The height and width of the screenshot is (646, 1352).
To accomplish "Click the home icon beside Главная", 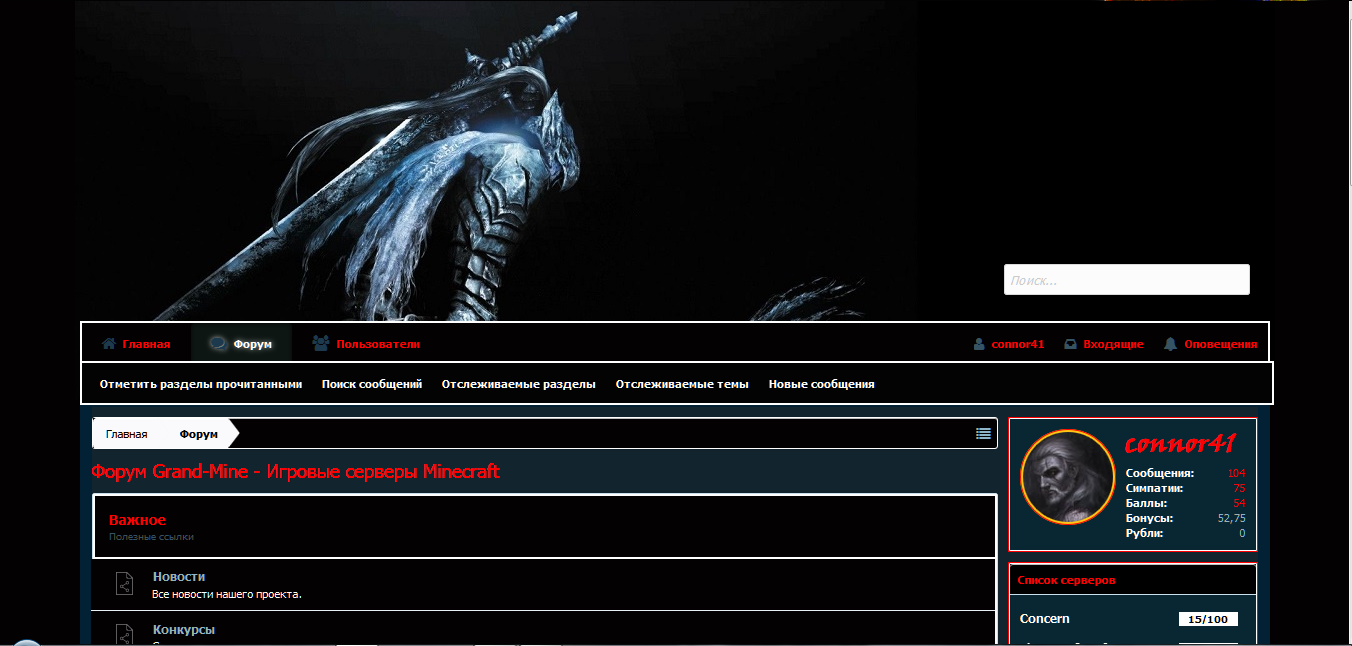I will [x=109, y=344].
